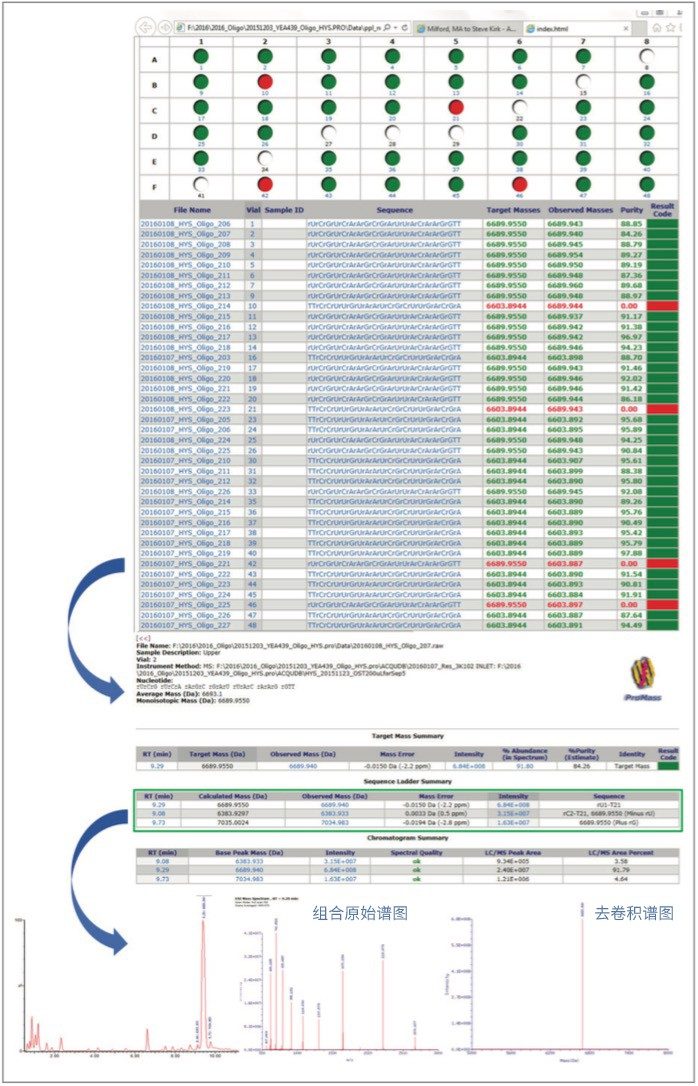Select empty well 27 in row D
The width and height of the screenshot is (698, 1086).
pyautogui.click(x=329, y=132)
